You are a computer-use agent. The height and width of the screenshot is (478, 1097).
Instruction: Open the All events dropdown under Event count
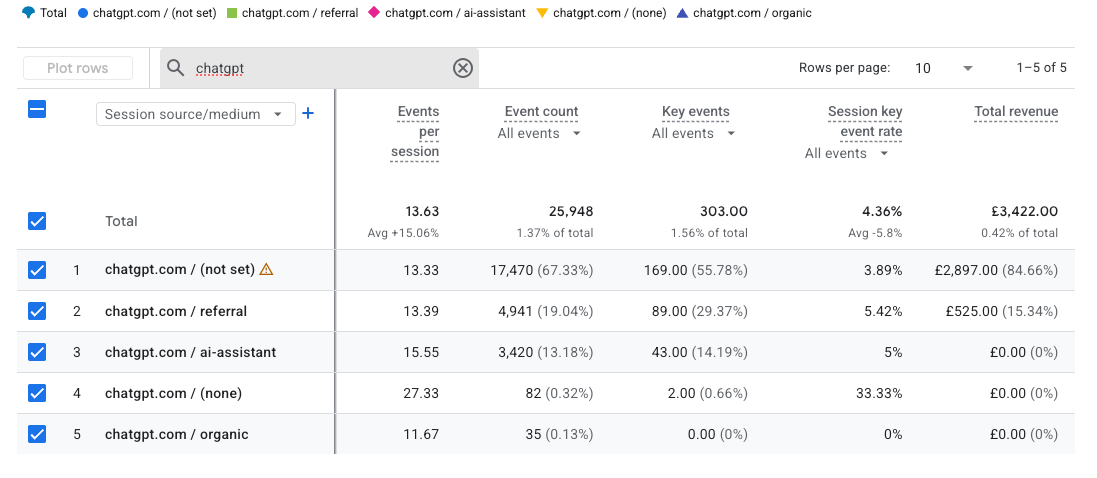(539, 133)
